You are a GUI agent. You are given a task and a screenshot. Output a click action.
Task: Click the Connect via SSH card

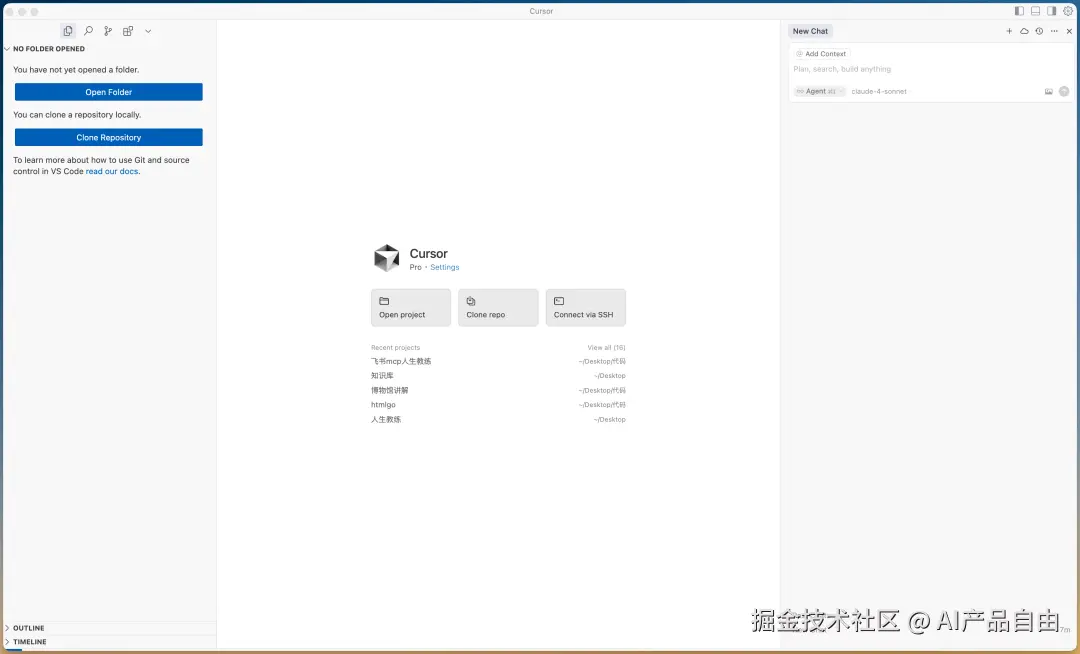(x=585, y=308)
